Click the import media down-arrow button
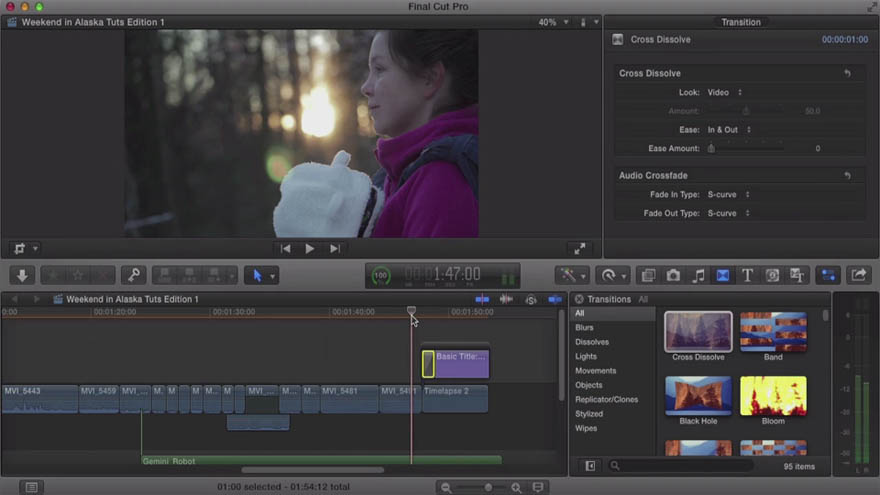 coord(22,275)
